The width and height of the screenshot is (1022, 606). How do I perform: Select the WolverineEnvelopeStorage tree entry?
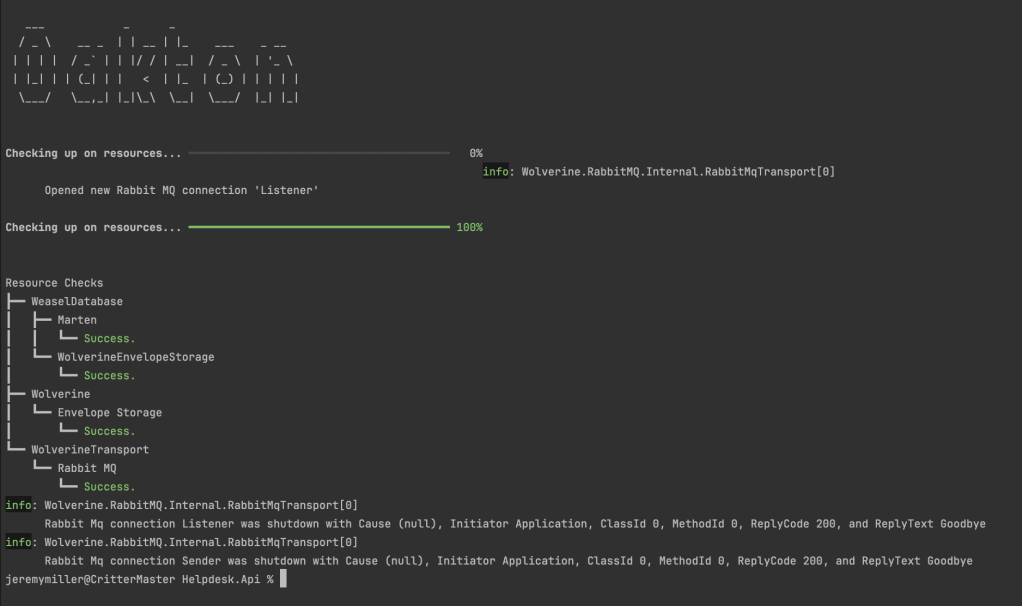click(x=135, y=357)
